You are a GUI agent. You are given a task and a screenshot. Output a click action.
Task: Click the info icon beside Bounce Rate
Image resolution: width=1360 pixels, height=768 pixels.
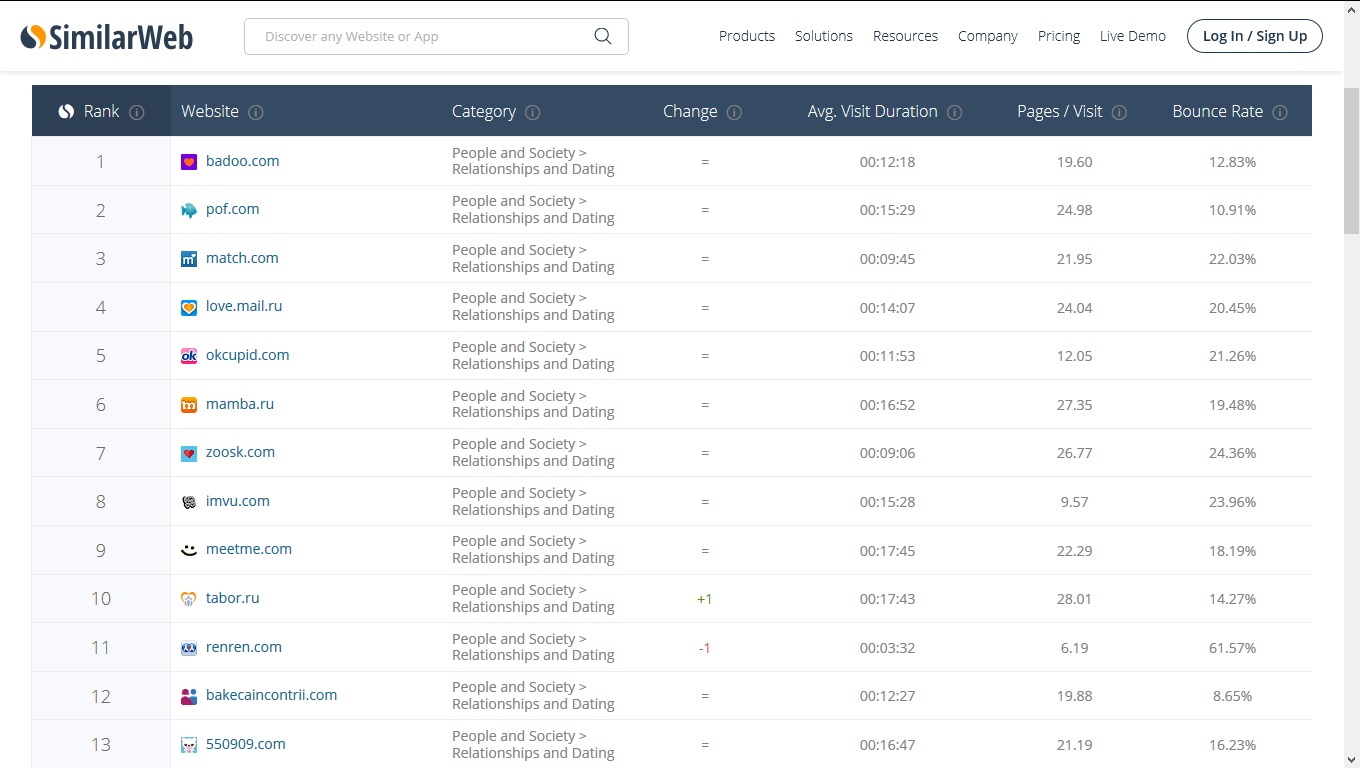coord(1280,112)
